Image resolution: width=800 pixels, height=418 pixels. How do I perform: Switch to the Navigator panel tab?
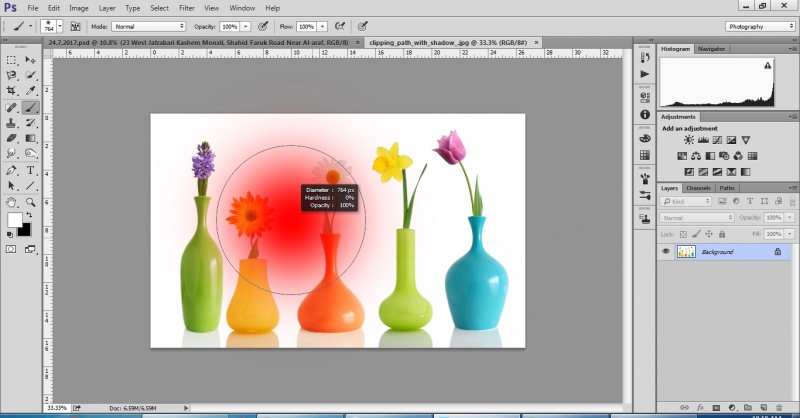(712, 48)
